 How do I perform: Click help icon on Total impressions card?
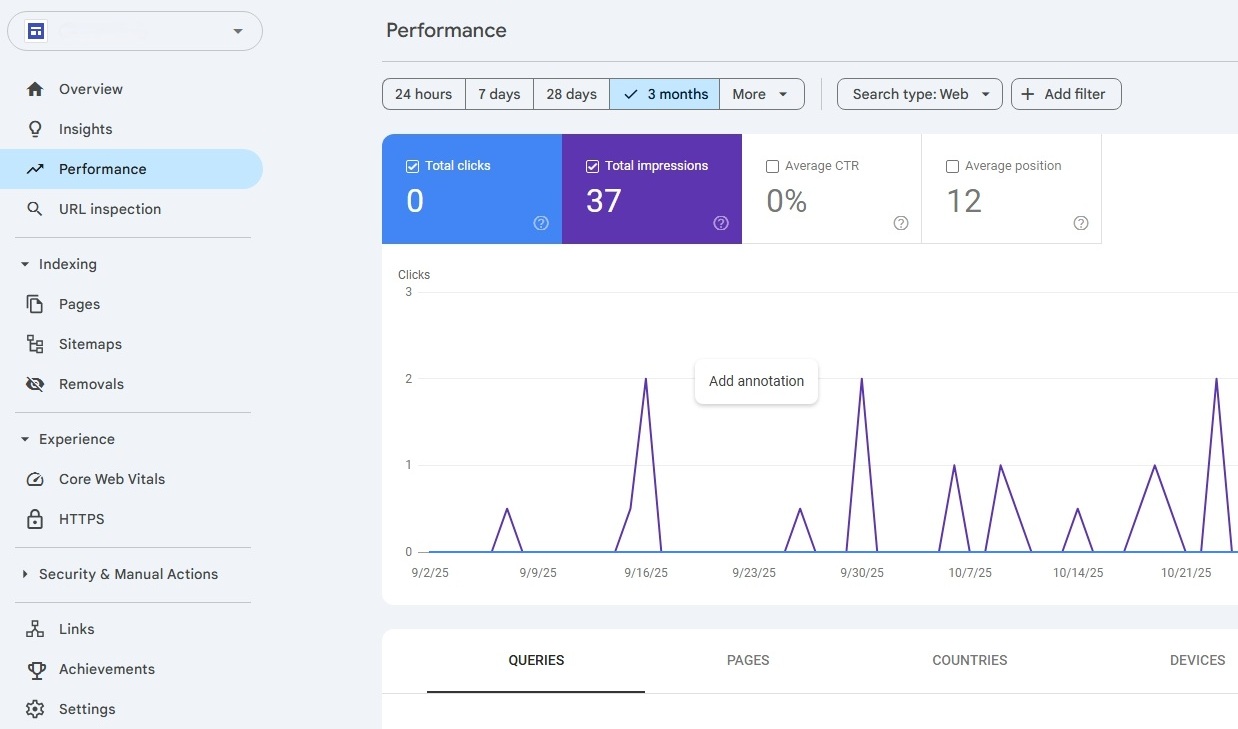pos(721,223)
